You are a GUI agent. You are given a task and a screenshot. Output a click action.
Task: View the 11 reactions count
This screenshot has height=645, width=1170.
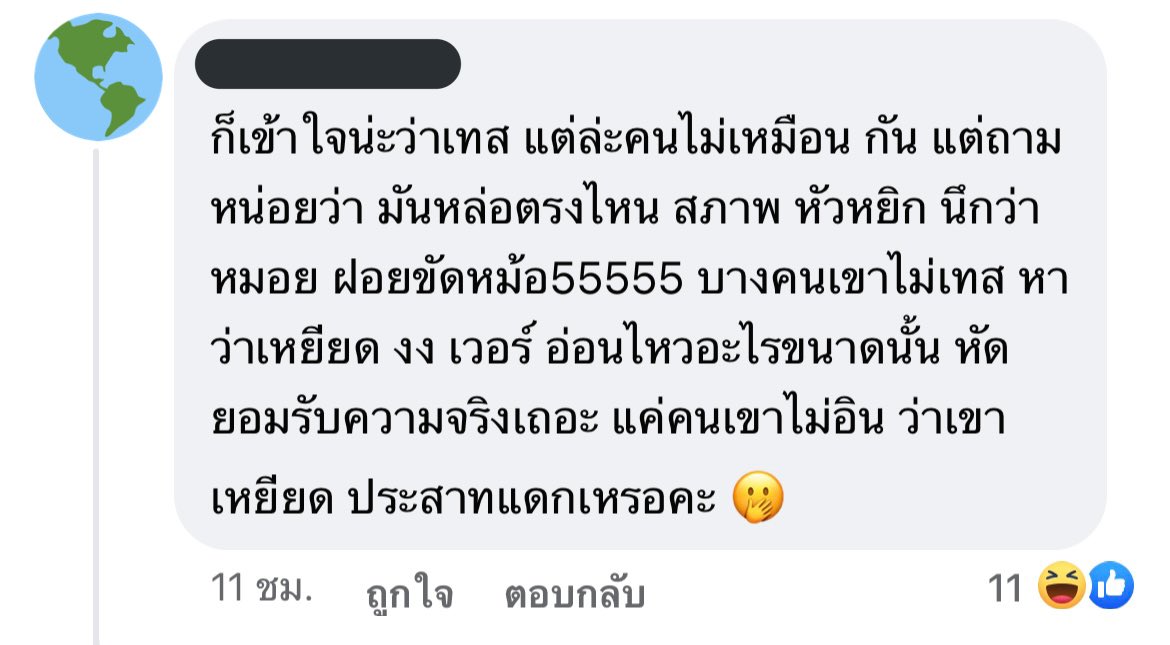pyautogui.click(x=1004, y=588)
